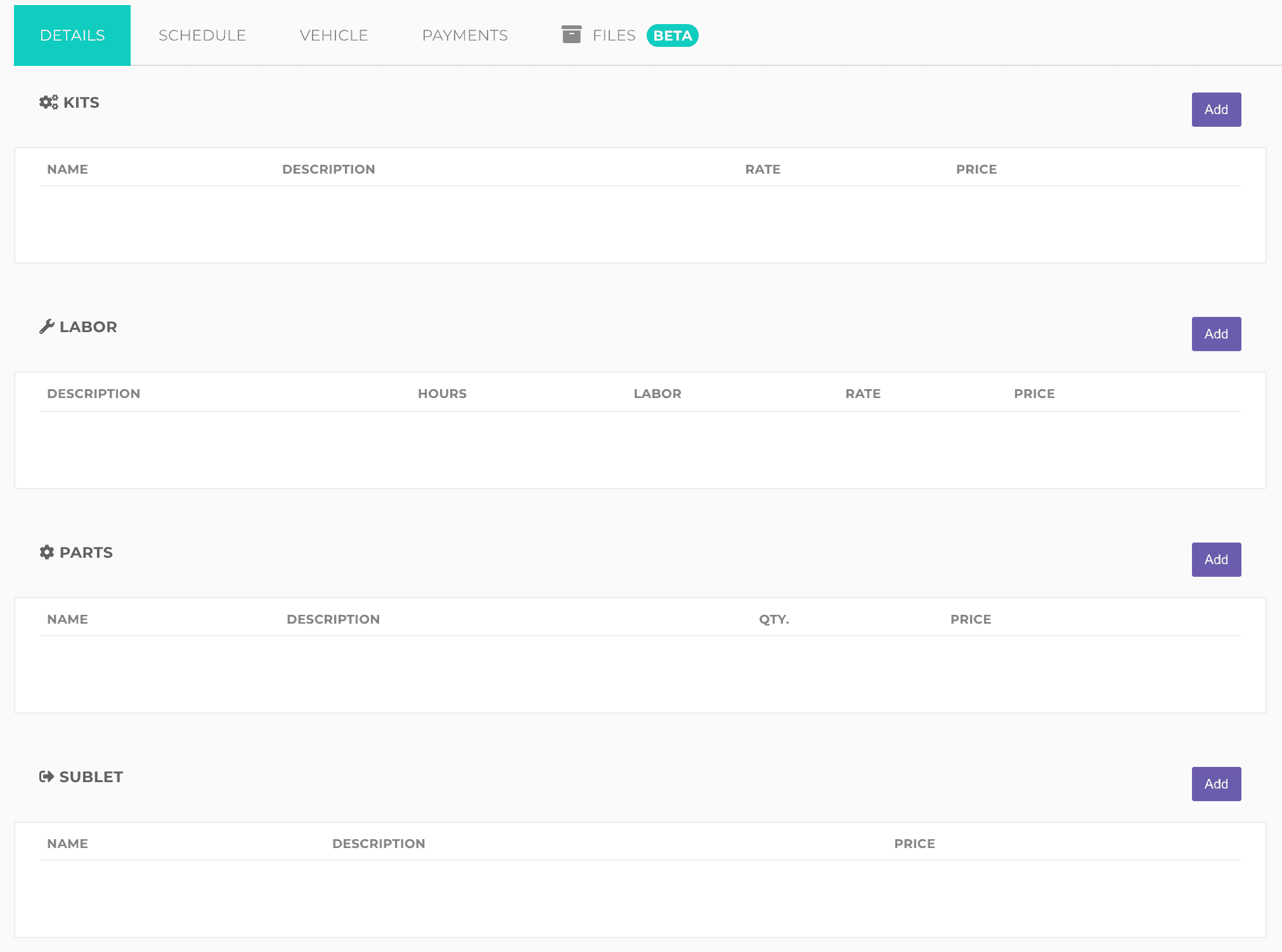This screenshot has height=952, width=1282.
Task: Select the FILES tab label
Action: click(614, 35)
